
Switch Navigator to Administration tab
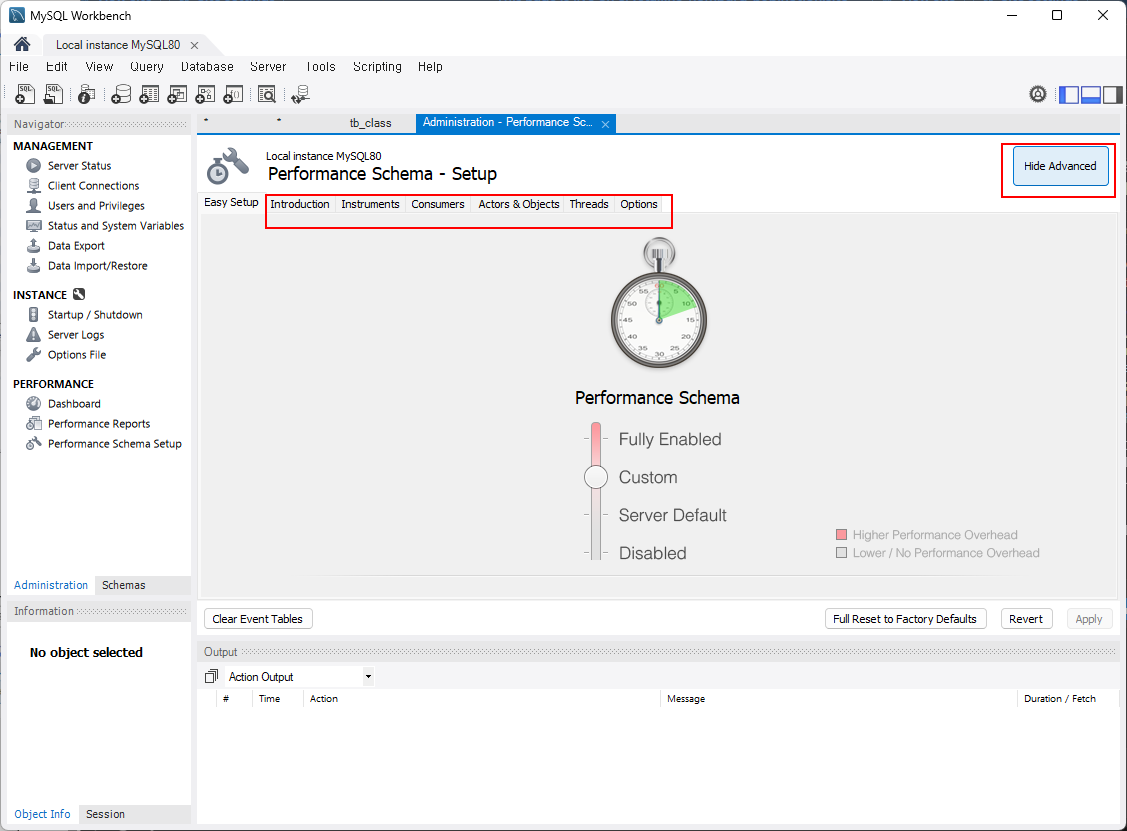tap(51, 585)
